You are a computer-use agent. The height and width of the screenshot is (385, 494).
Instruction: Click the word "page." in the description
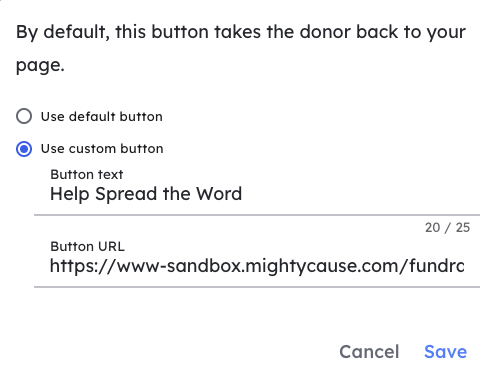40,65
